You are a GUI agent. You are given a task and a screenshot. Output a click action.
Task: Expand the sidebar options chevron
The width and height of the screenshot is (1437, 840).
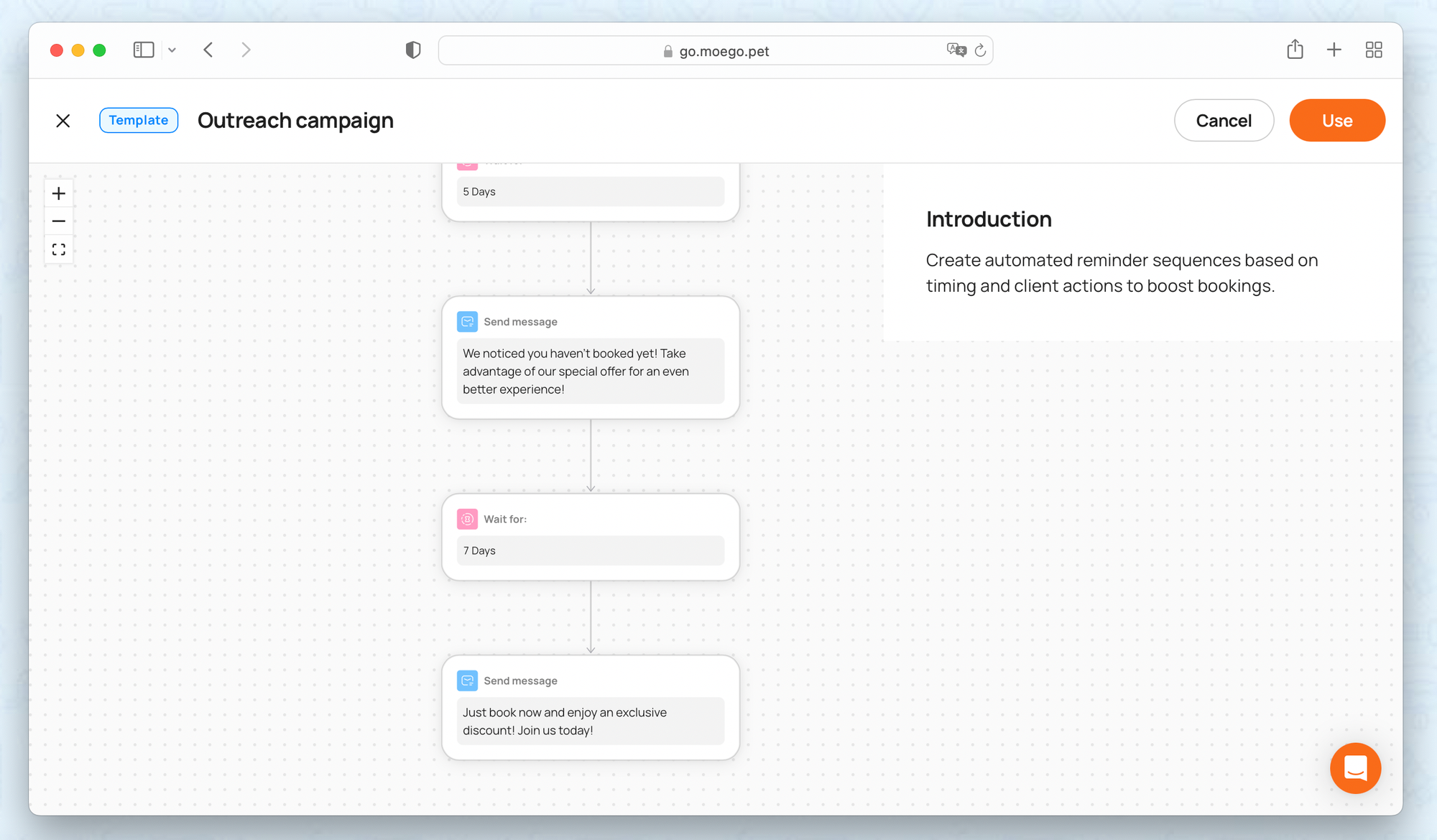click(x=172, y=50)
